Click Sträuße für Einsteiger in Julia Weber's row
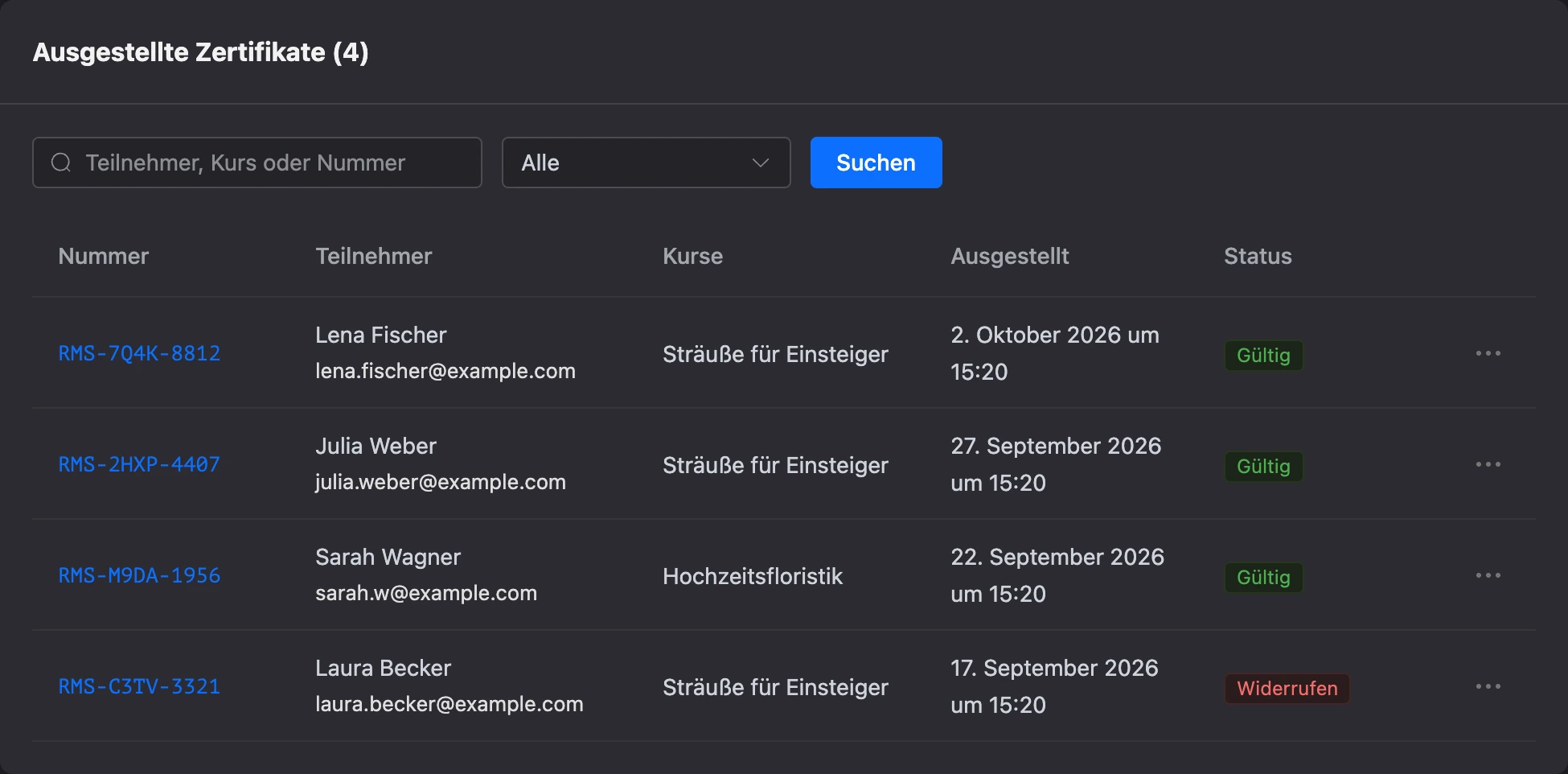The width and height of the screenshot is (1568, 774). pyautogui.click(x=775, y=465)
